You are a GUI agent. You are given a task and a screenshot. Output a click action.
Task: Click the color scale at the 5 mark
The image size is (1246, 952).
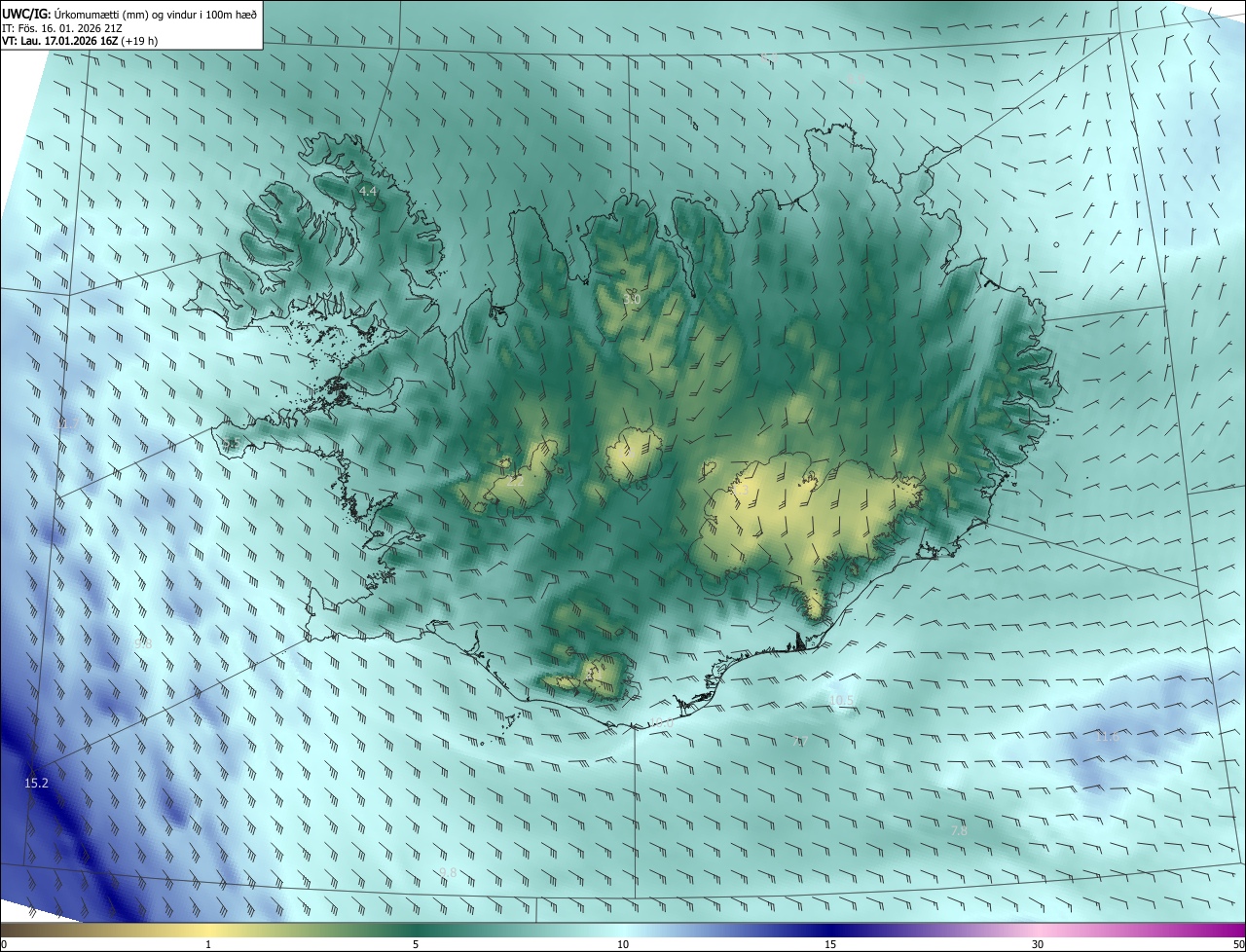pos(416,944)
